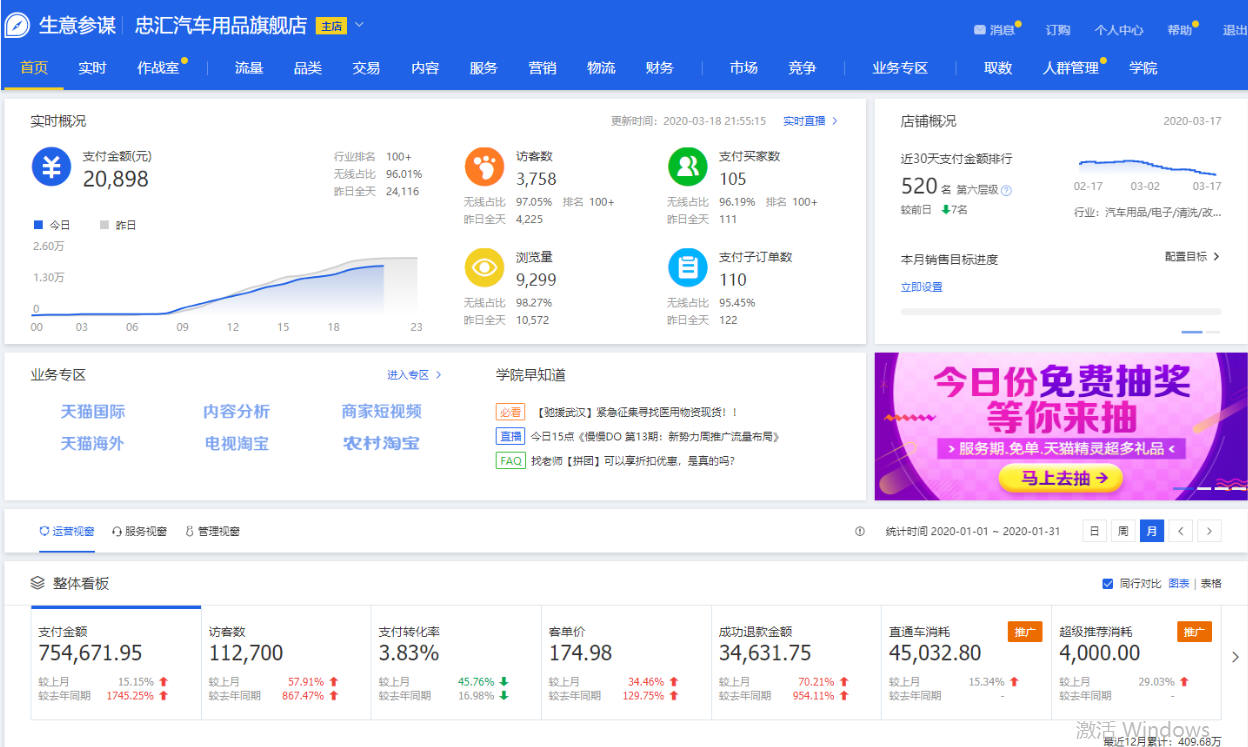The height and width of the screenshot is (747, 1248).
Task: Click 立即设置 link
Action: (x=922, y=287)
